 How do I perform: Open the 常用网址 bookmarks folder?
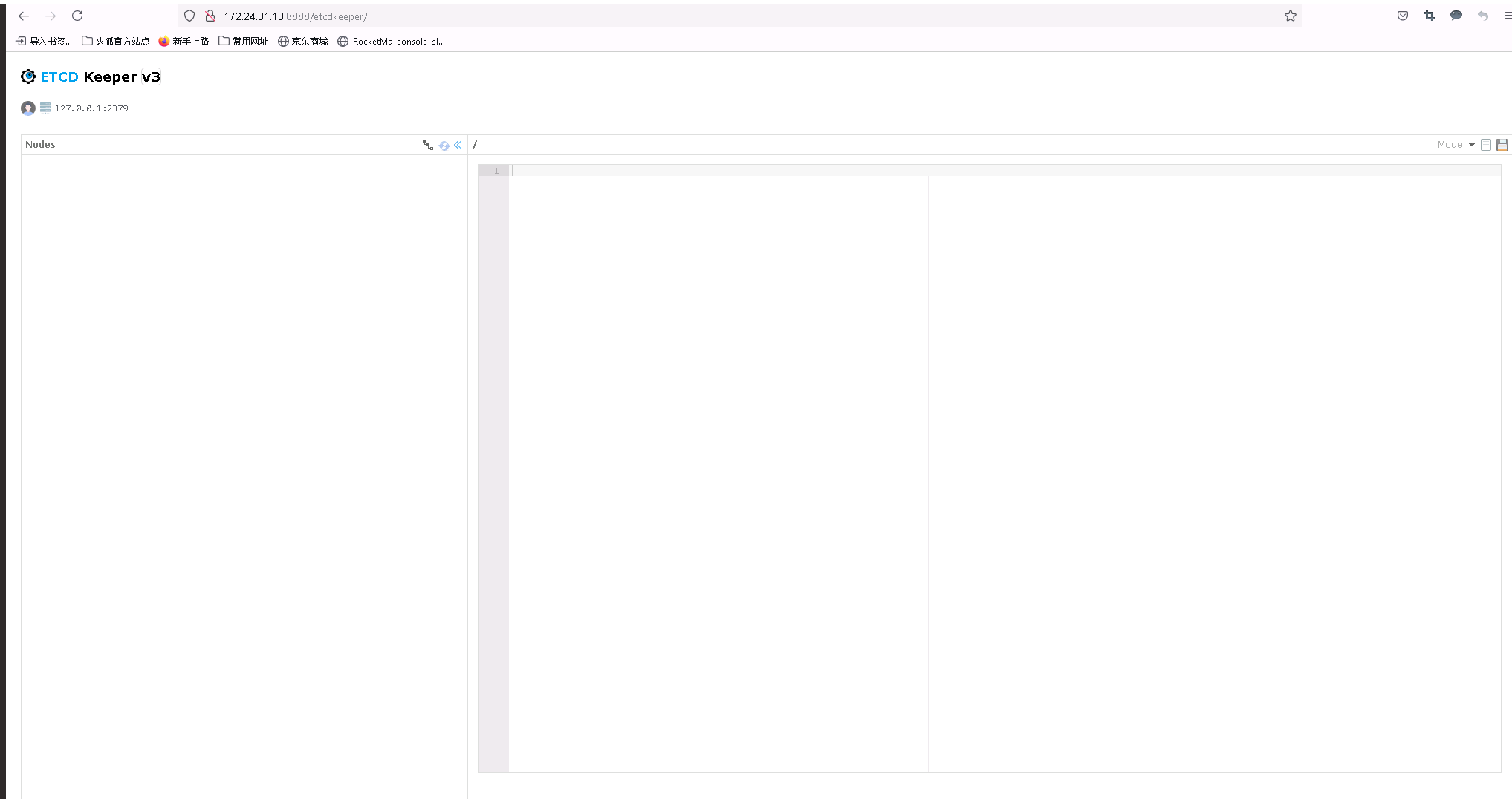click(x=243, y=42)
